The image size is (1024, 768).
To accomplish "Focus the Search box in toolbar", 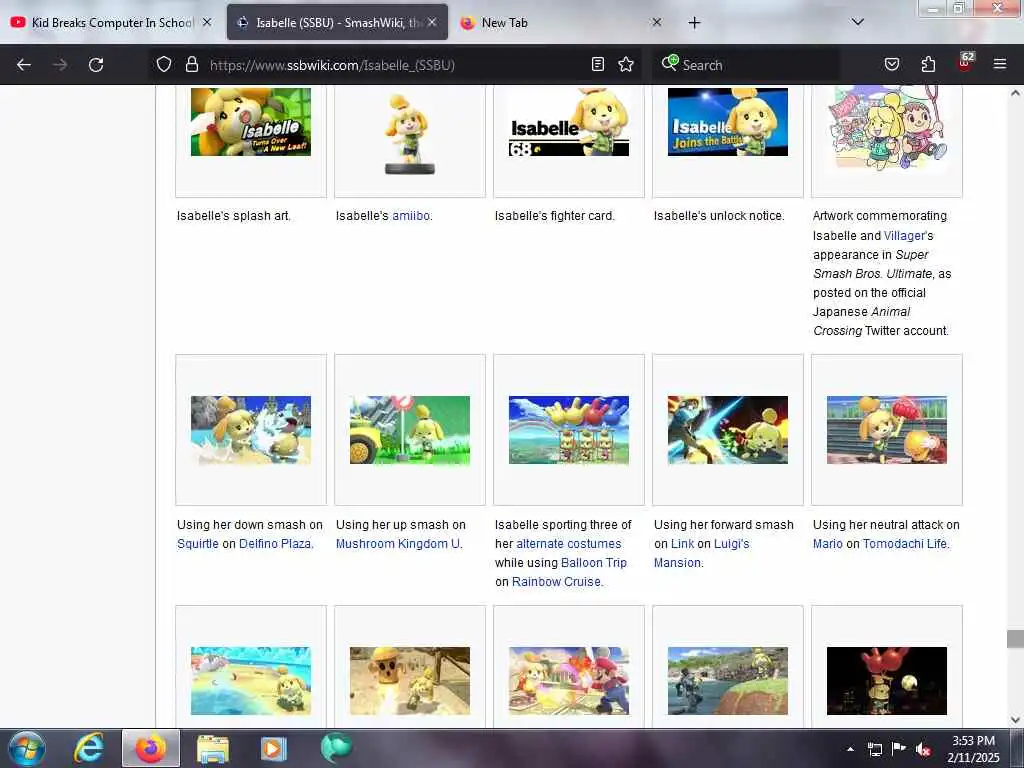I will 744,65.
